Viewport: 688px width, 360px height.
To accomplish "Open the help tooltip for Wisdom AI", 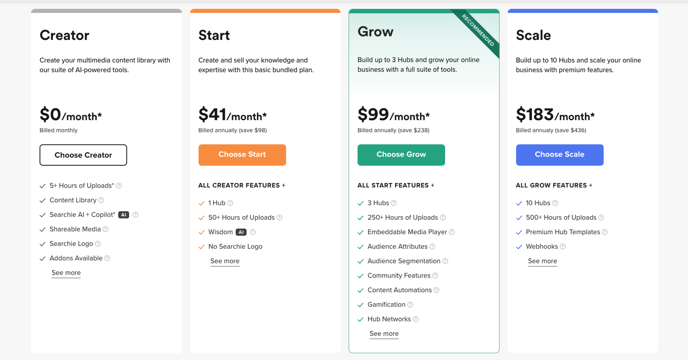I will [253, 232].
